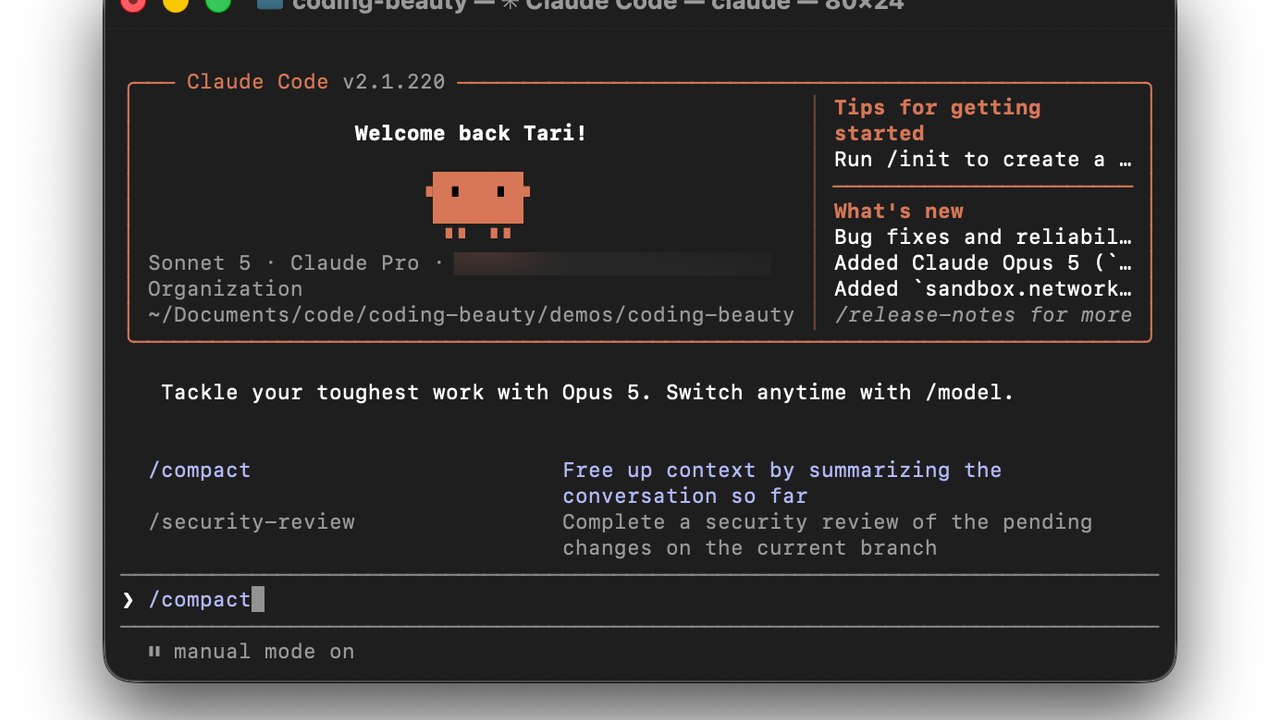Click the 'Organization' text line
Screen dimensions: 1280x720
(225, 289)
